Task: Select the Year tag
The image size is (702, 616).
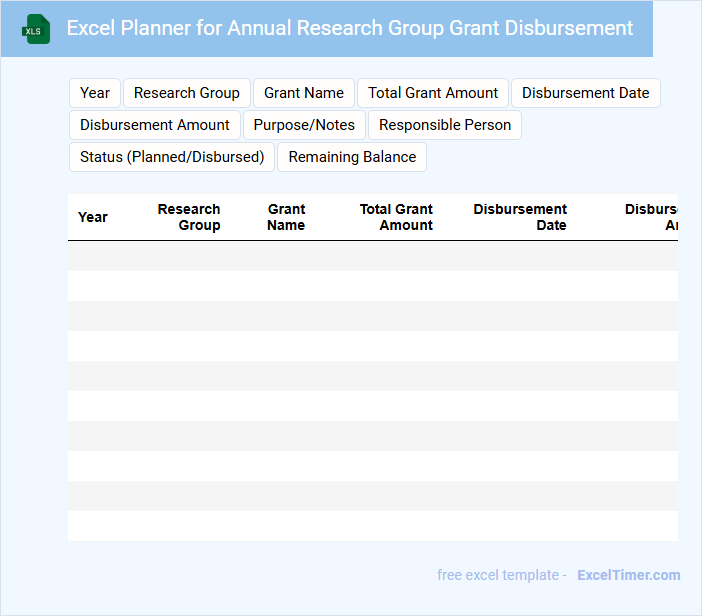Action: pos(95,93)
